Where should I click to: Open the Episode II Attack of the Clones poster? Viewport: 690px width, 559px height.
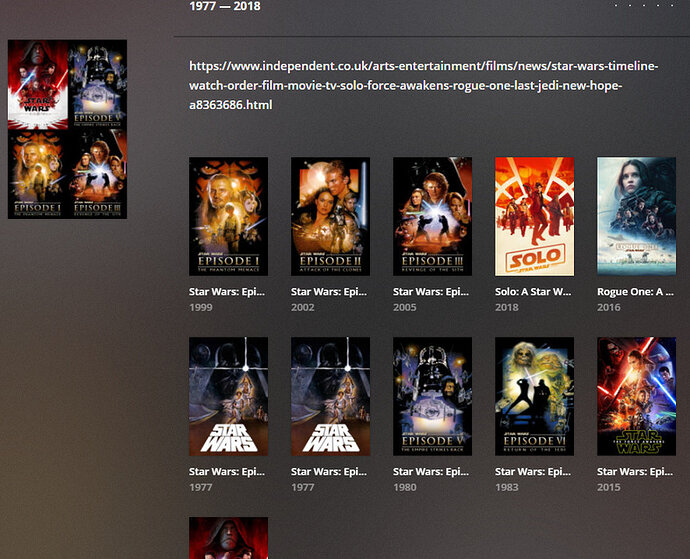tap(330, 217)
